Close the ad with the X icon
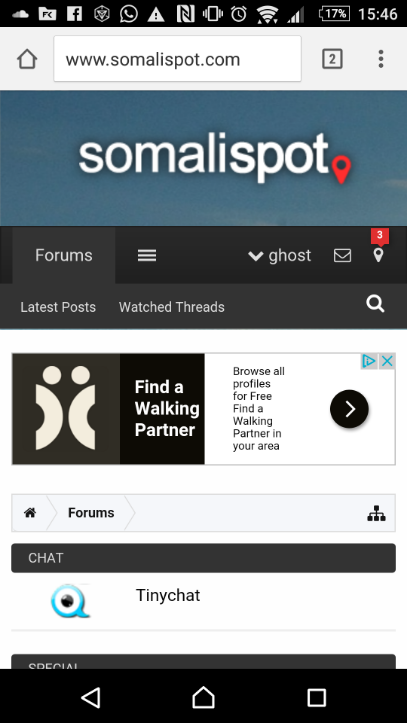 coord(387,361)
